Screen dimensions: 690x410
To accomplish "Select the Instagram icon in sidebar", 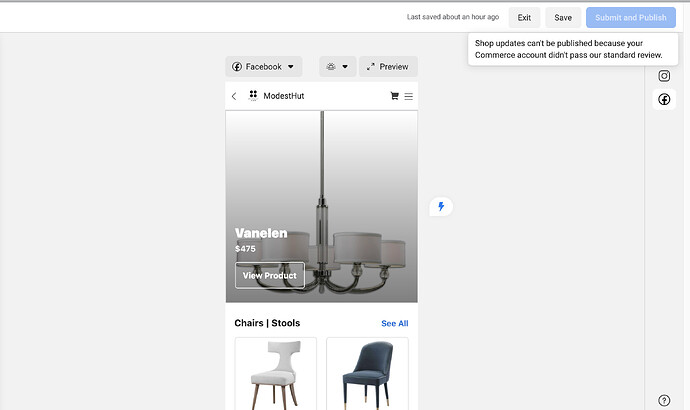I will click(x=664, y=76).
